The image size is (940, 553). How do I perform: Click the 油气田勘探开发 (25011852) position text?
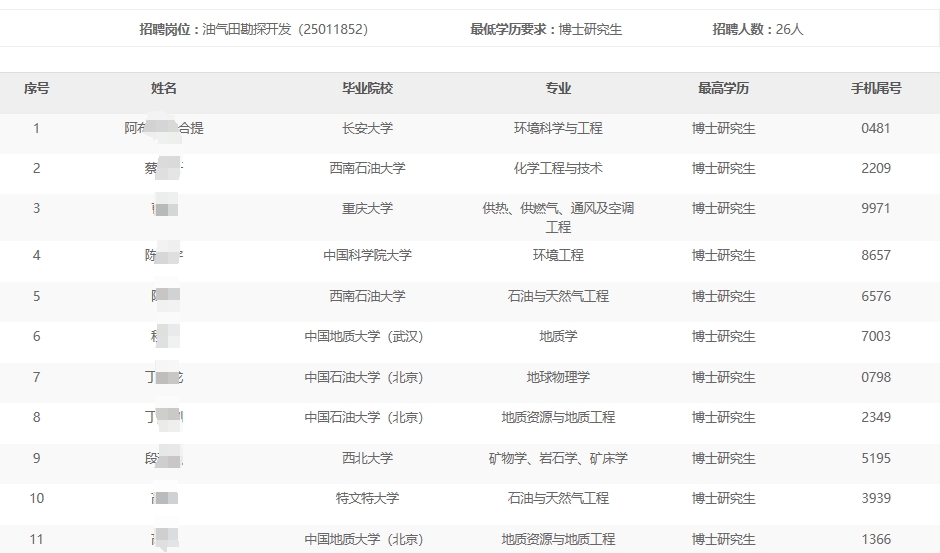(x=285, y=29)
